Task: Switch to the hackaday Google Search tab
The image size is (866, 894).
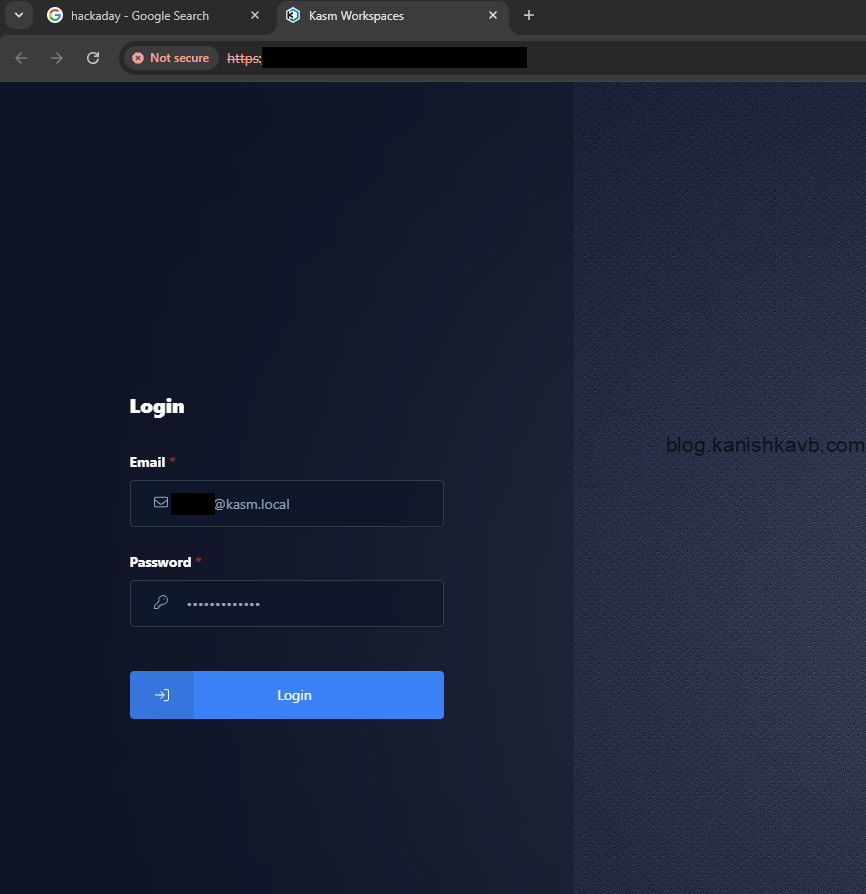Action: 140,16
